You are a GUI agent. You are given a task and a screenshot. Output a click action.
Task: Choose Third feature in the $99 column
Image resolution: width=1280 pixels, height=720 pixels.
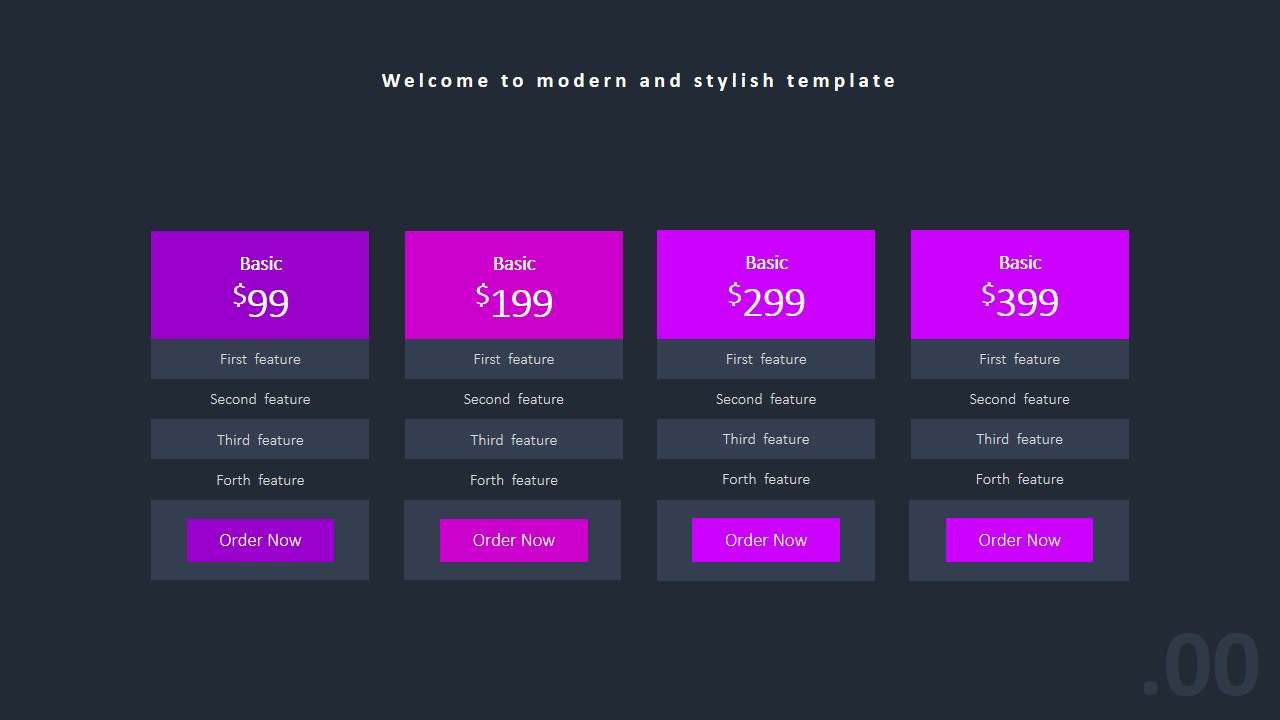tap(260, 440)
